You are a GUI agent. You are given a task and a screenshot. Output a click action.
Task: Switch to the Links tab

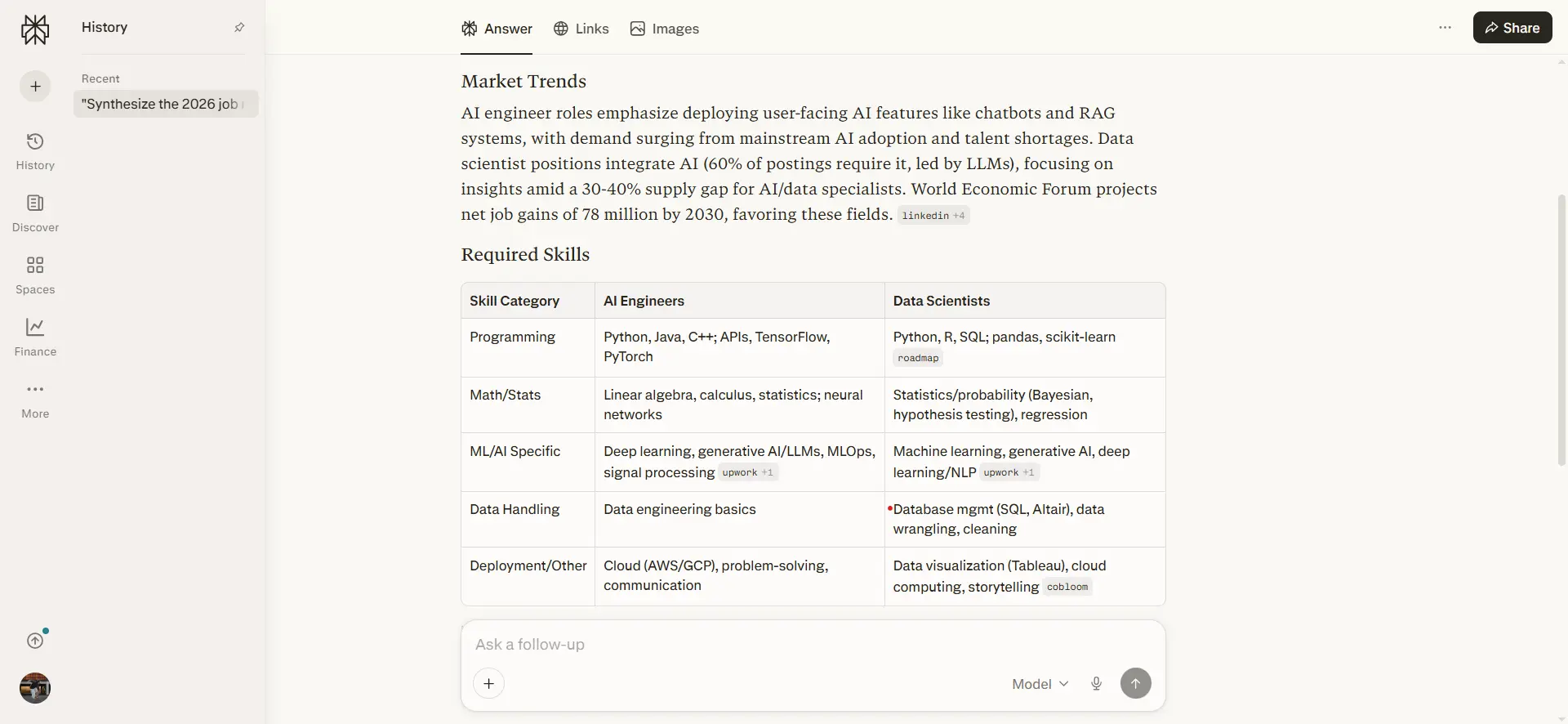pos(581,28)
